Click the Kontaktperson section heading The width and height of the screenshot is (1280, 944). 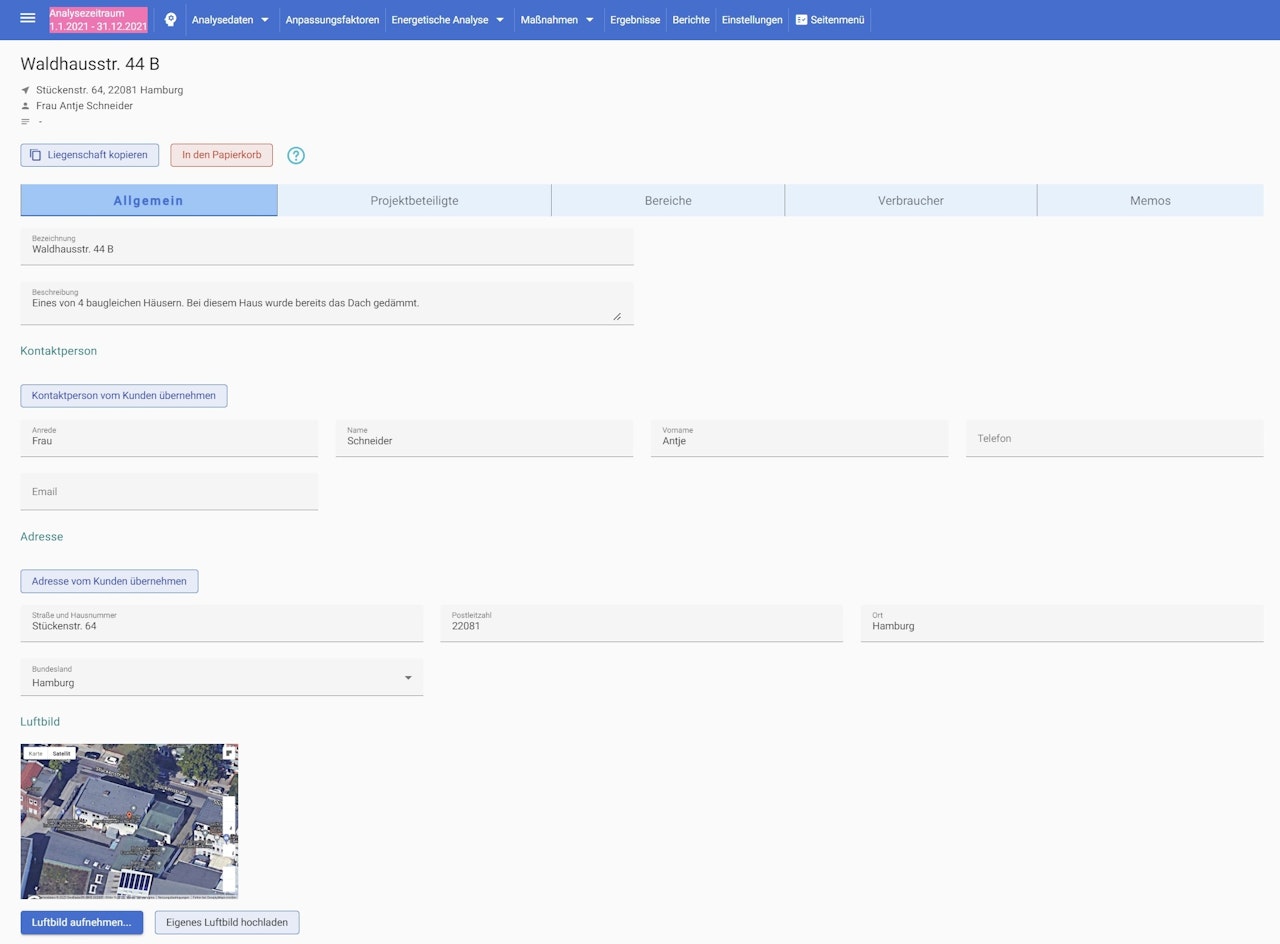point(59,351)
